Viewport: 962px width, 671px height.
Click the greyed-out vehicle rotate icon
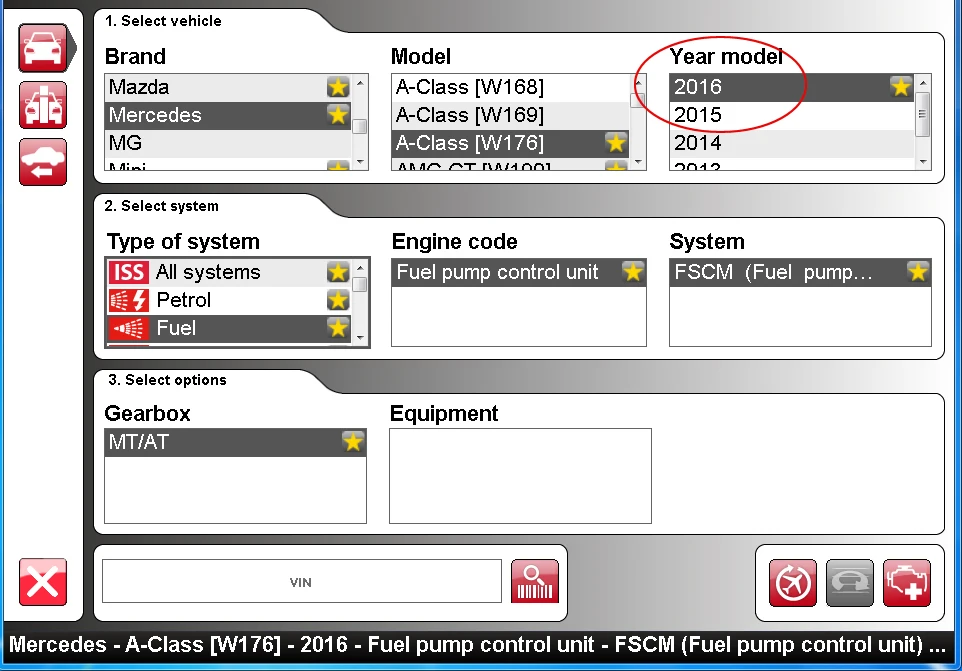[850, 583]
